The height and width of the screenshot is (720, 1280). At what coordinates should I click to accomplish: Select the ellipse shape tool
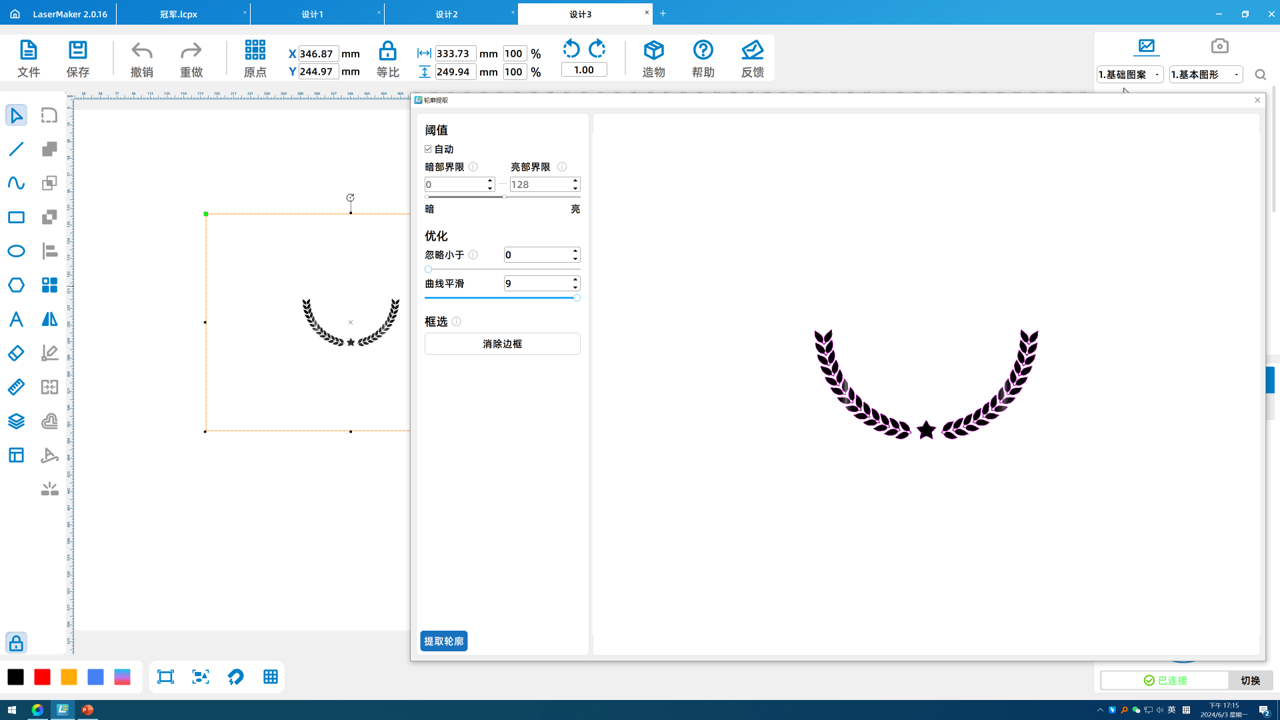[16, 251]
